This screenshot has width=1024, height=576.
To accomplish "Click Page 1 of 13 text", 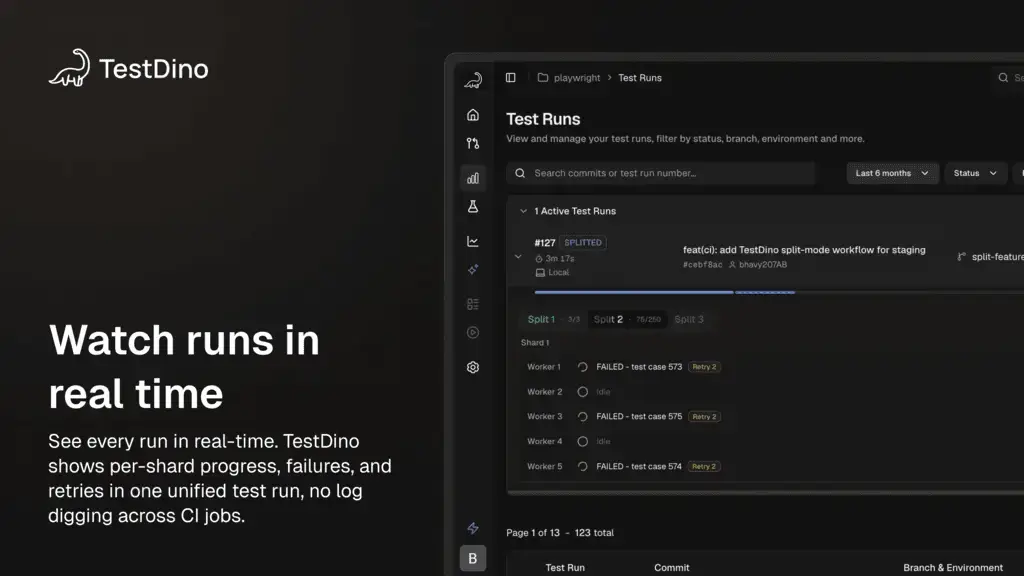I will [533, 533].
